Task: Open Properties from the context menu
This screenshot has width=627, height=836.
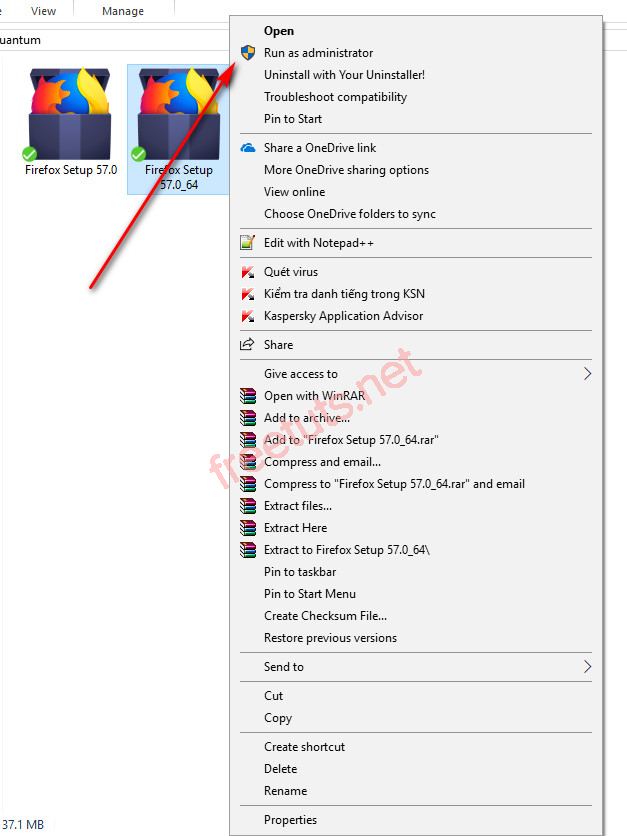Action: pos(416,819)
